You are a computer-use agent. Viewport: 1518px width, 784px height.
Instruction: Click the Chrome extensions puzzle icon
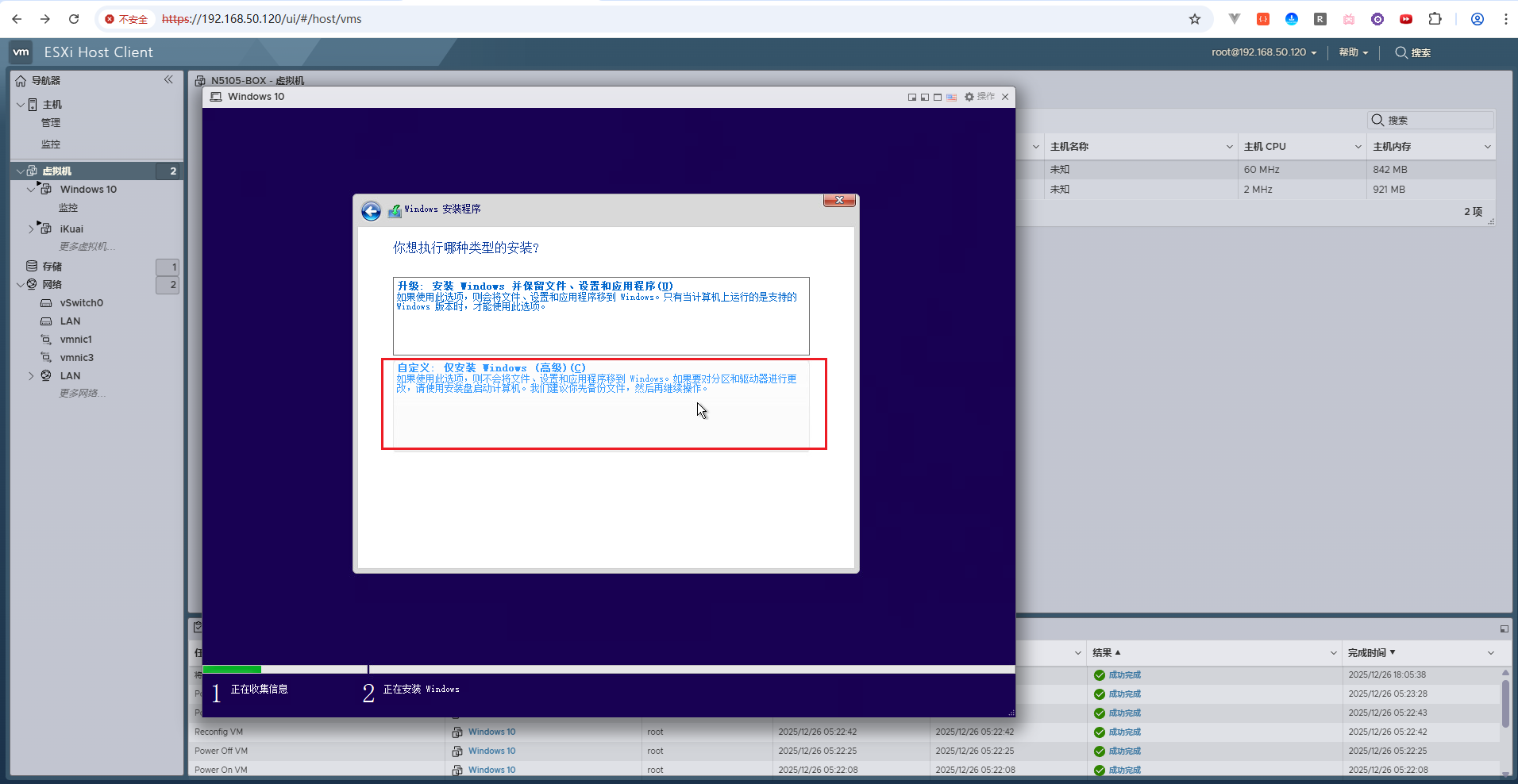tap(1435, 19)
